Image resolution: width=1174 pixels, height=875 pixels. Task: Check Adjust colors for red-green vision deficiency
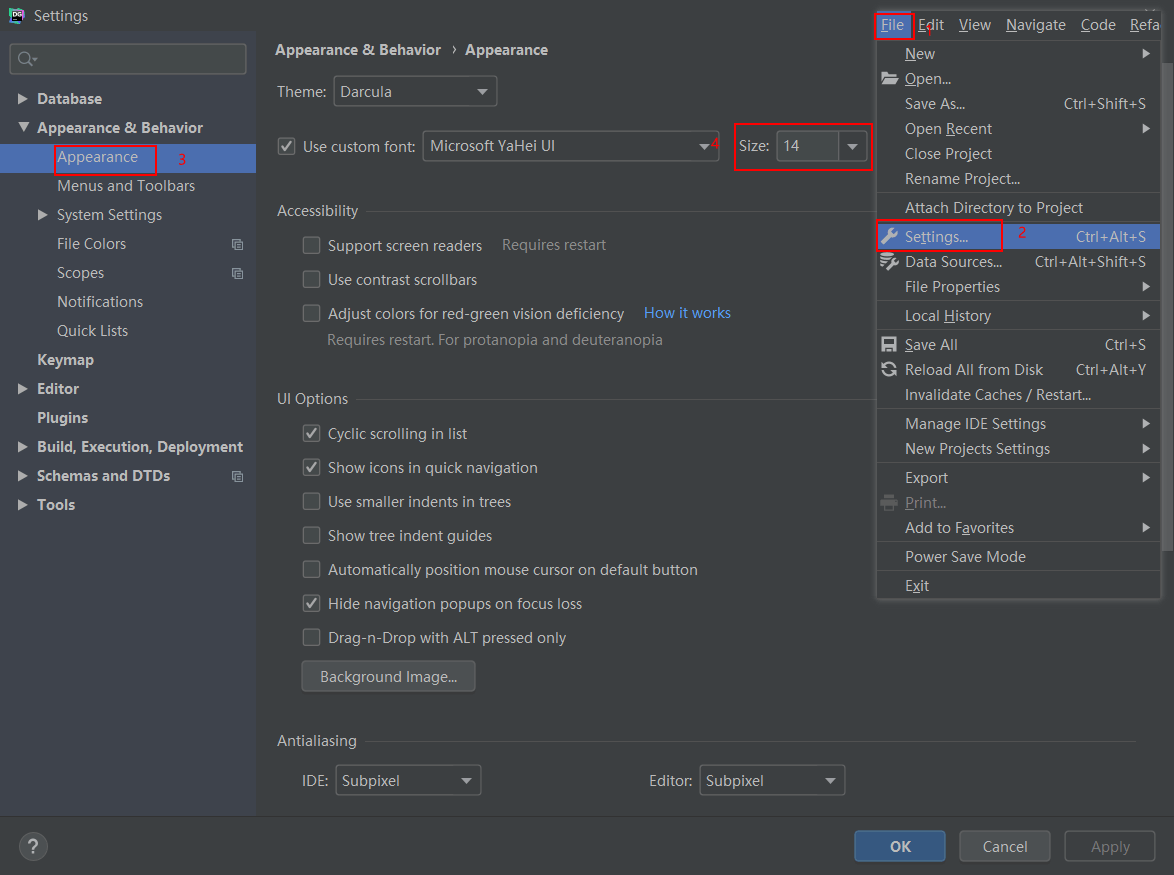pos(311,314)
